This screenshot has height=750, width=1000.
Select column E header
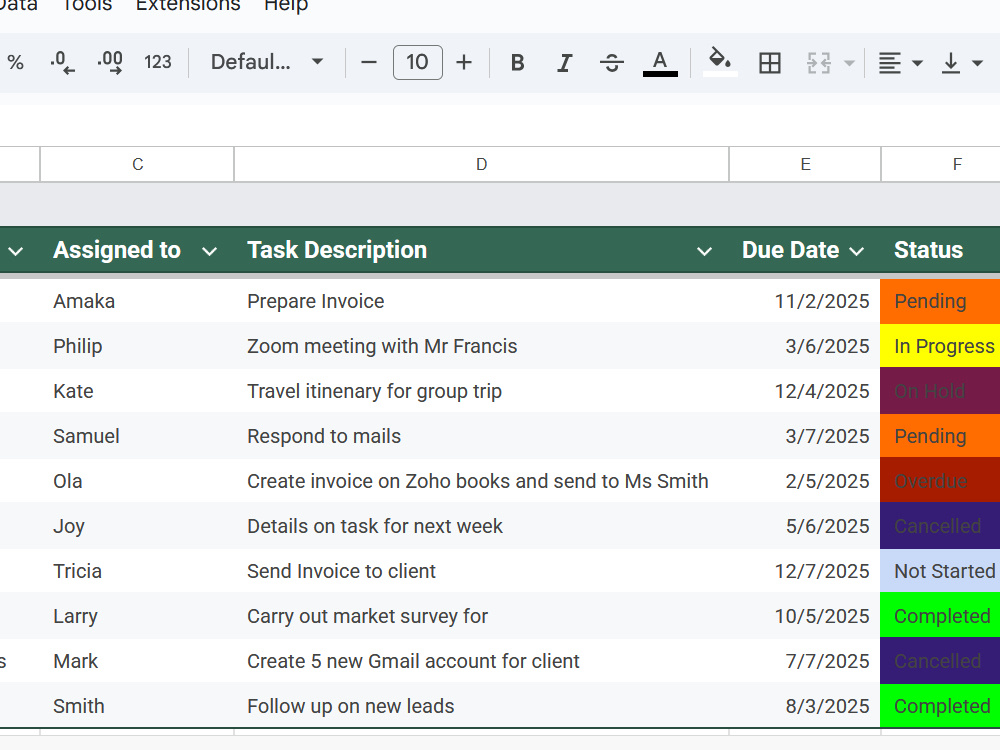[x=805, y=165]
